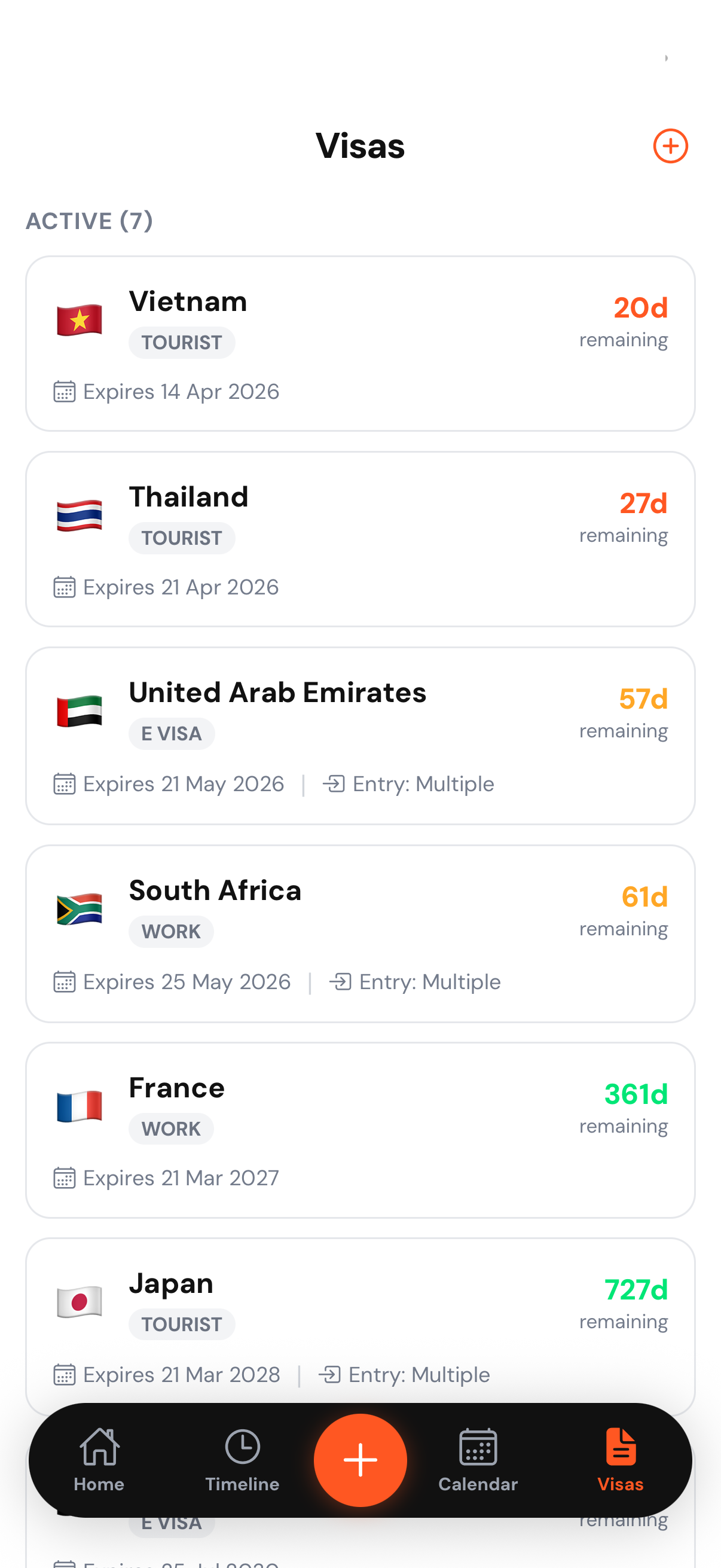Open the Thailand tourist visa

coord(360,539)
